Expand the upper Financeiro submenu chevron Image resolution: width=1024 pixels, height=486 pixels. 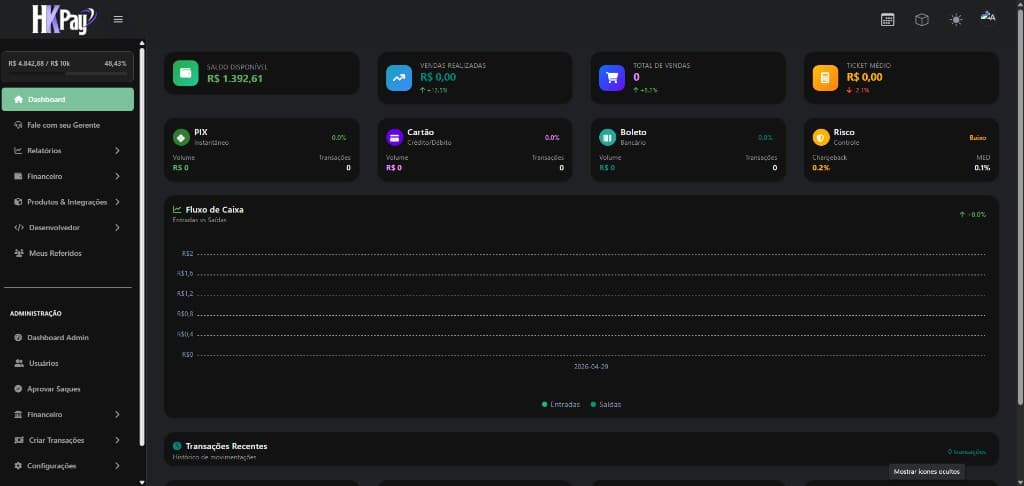(117, 176)
